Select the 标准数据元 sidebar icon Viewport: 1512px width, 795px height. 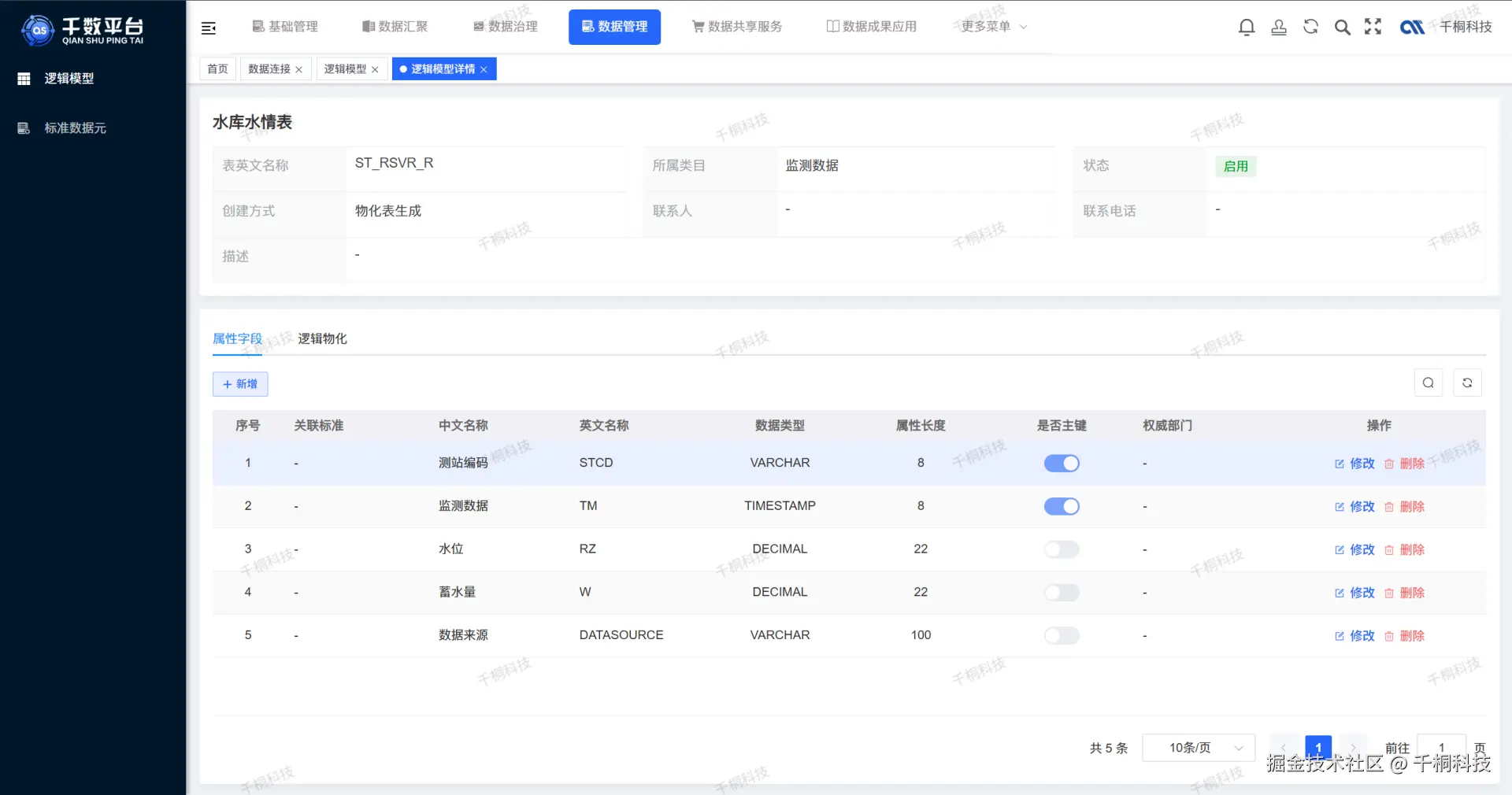click(23, 128)
